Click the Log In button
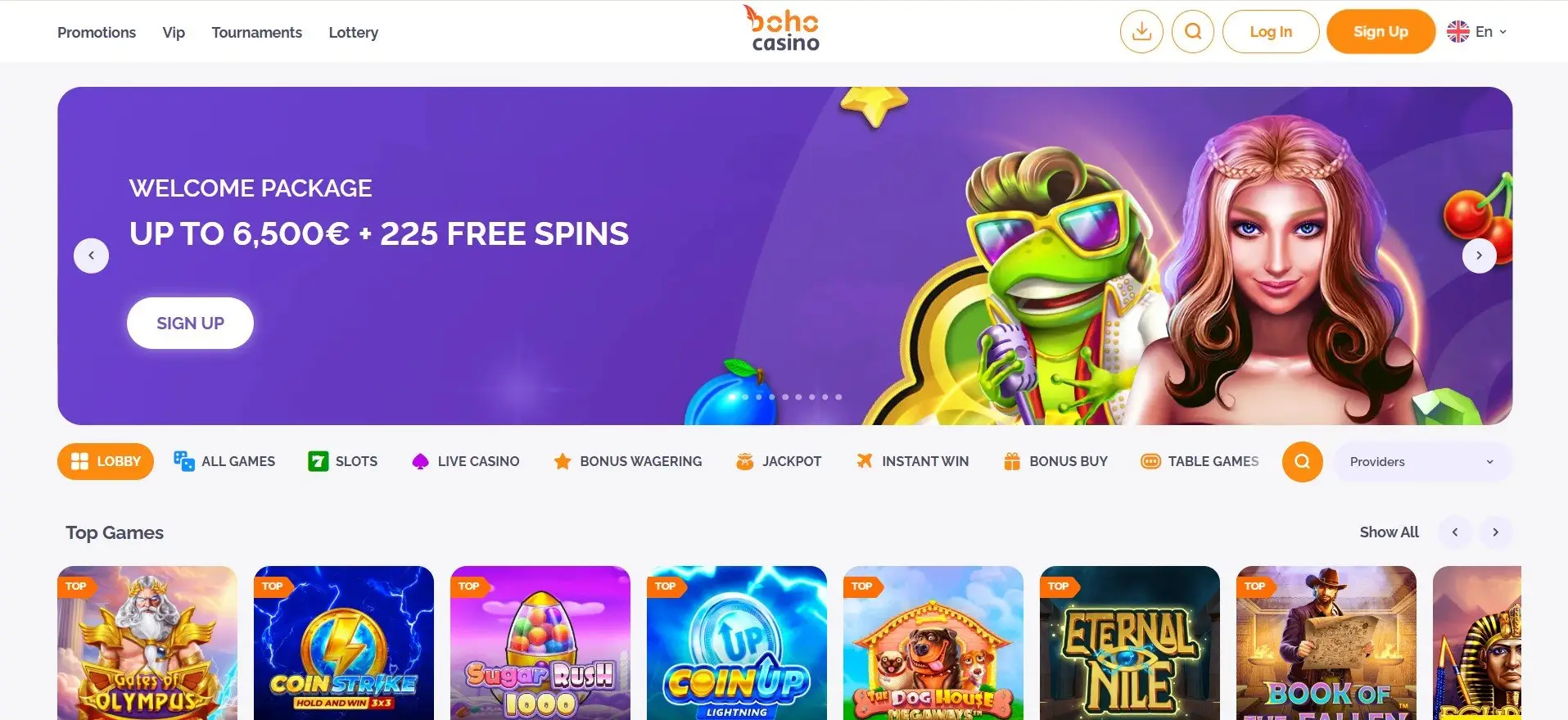 (x=1271, y=32)
